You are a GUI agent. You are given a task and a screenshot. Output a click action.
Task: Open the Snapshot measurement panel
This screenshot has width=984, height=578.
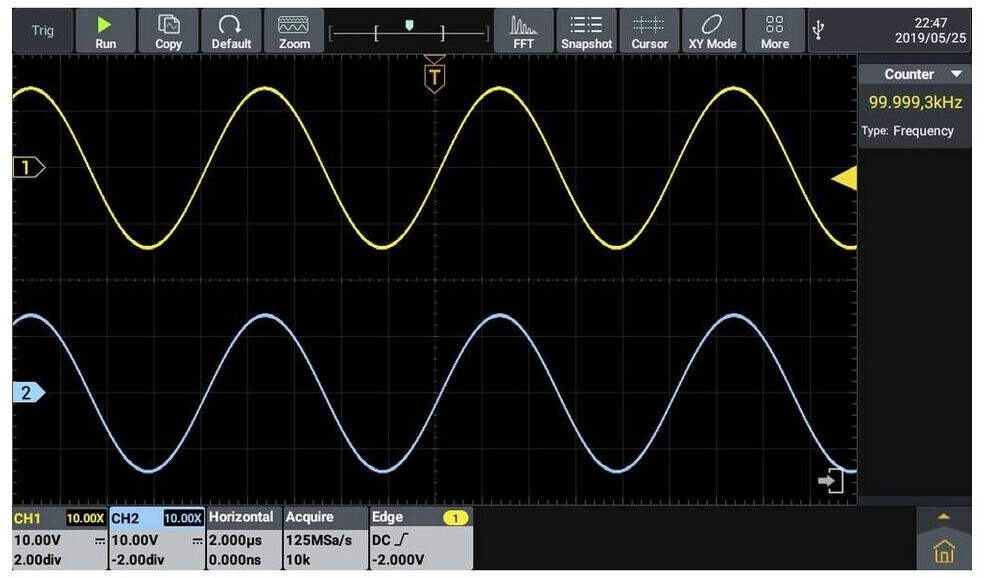click(x=586, y=31)
